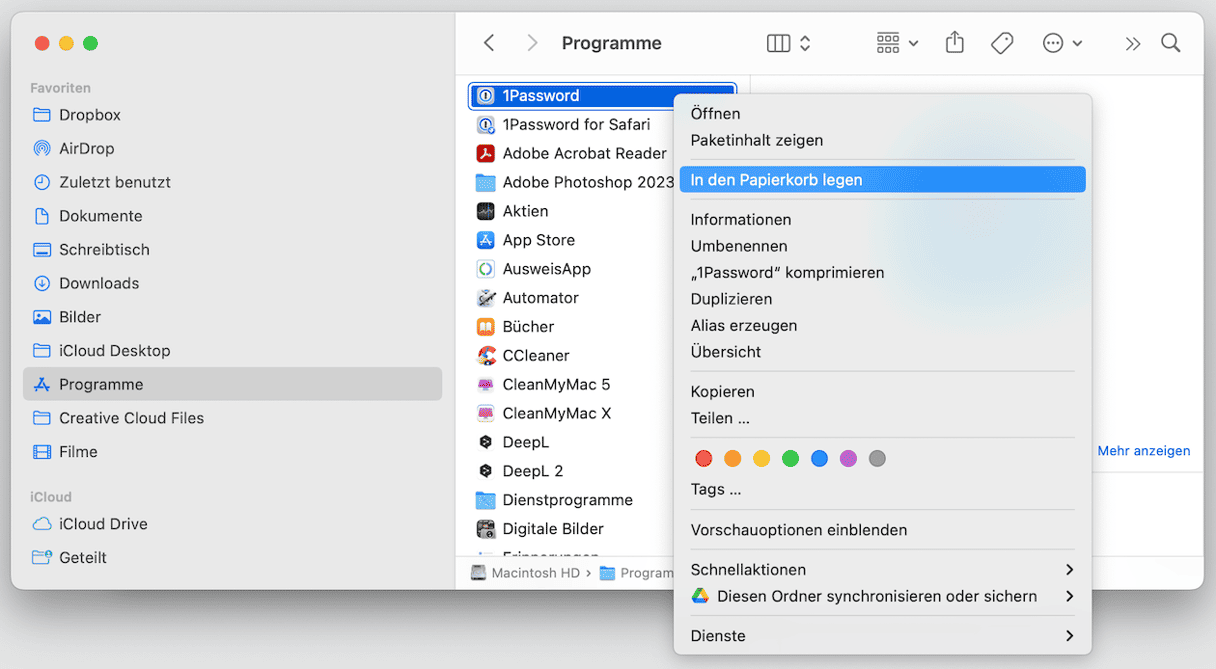Go back with the left chevron button

point(489,43)
